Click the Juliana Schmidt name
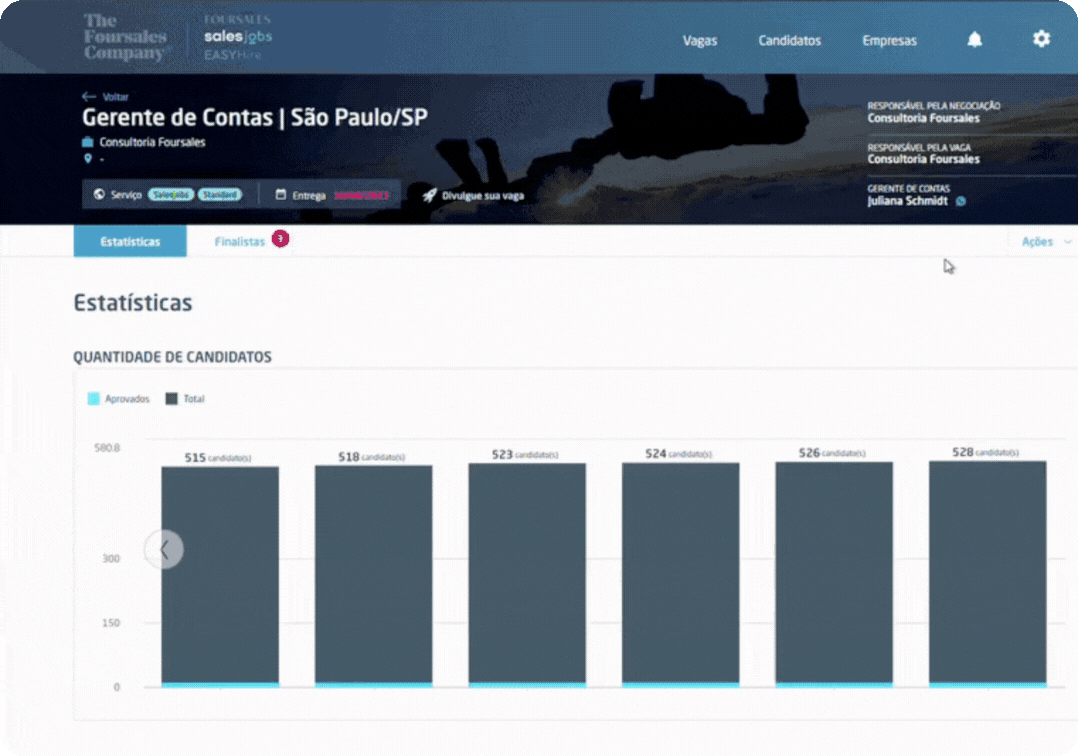This screenshot has width=1080, height=756. [907, 201]
